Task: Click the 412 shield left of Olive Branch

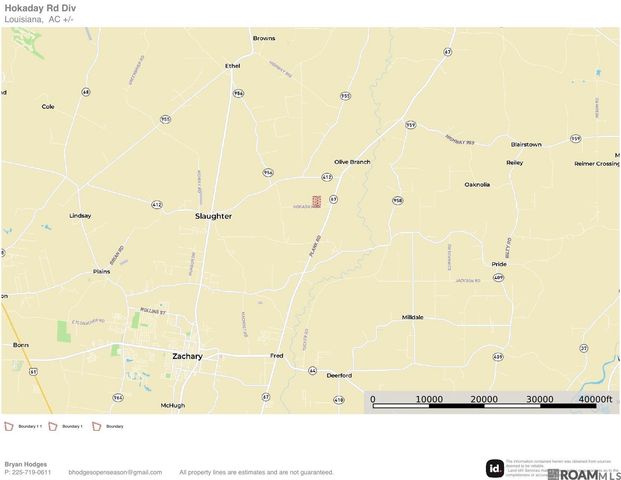Action: click(x=326, y=177)
